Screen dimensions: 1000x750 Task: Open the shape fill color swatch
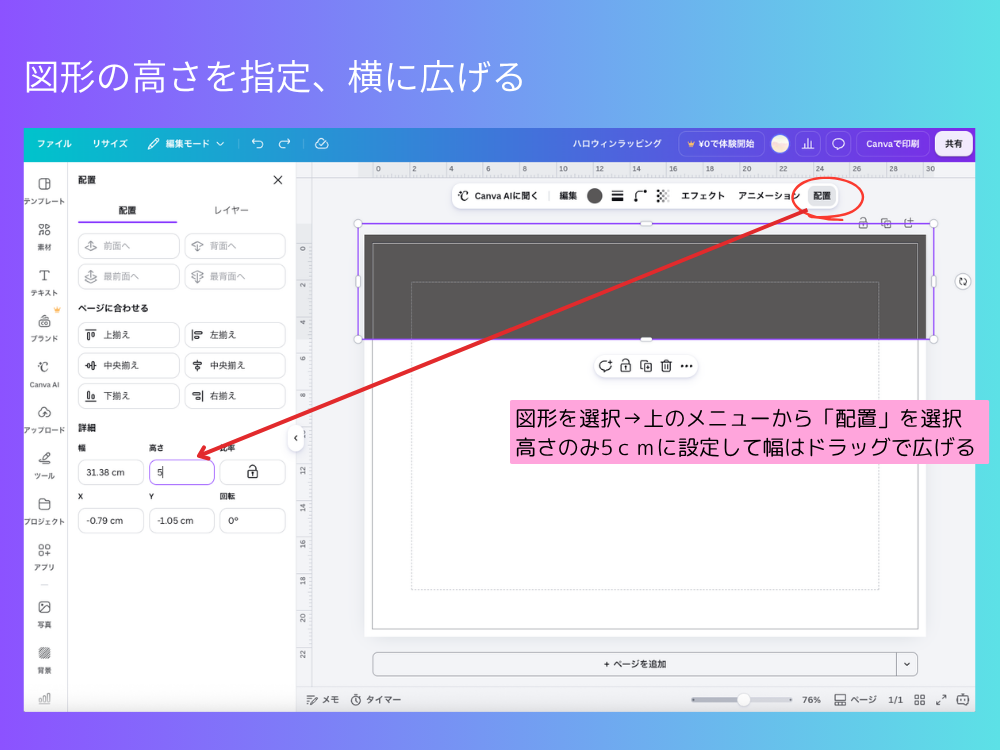594,196
